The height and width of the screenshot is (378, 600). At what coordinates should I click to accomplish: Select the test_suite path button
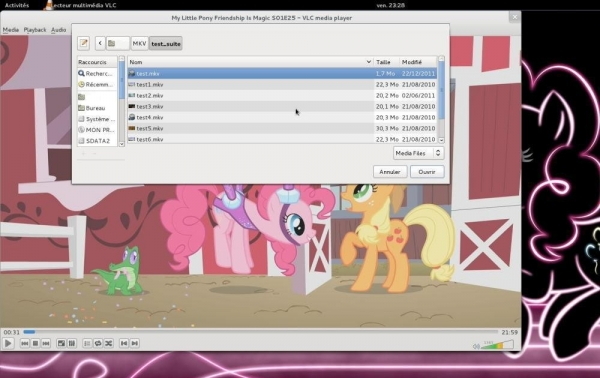coord(165,43)
